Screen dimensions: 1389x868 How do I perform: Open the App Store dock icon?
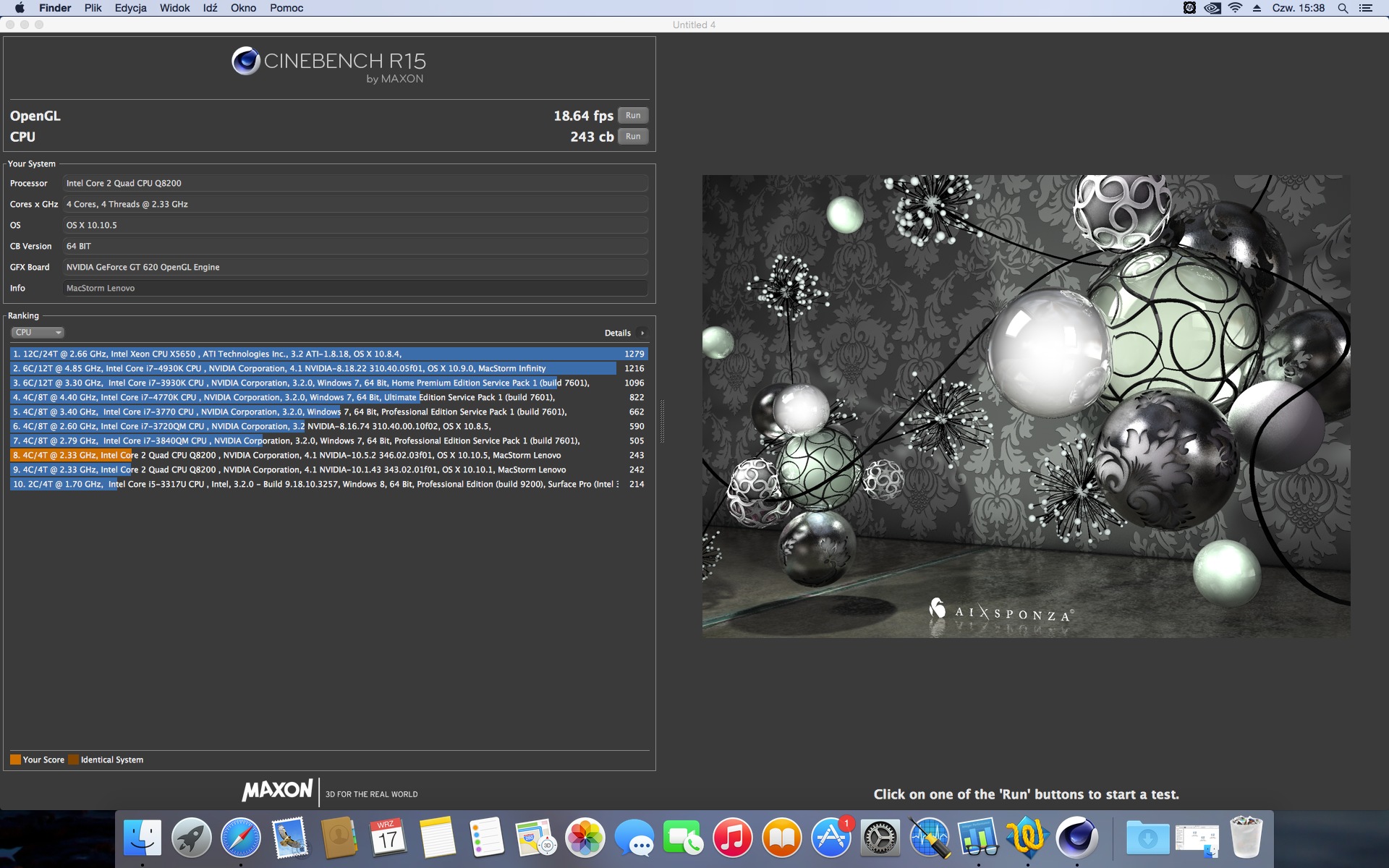(831, 838)
